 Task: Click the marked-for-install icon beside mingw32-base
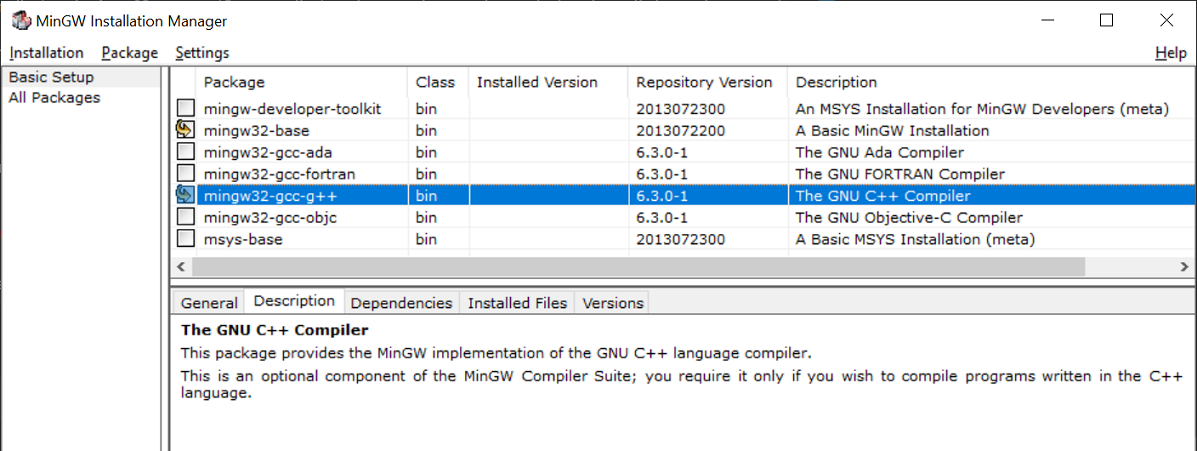(x=186, y=130)
